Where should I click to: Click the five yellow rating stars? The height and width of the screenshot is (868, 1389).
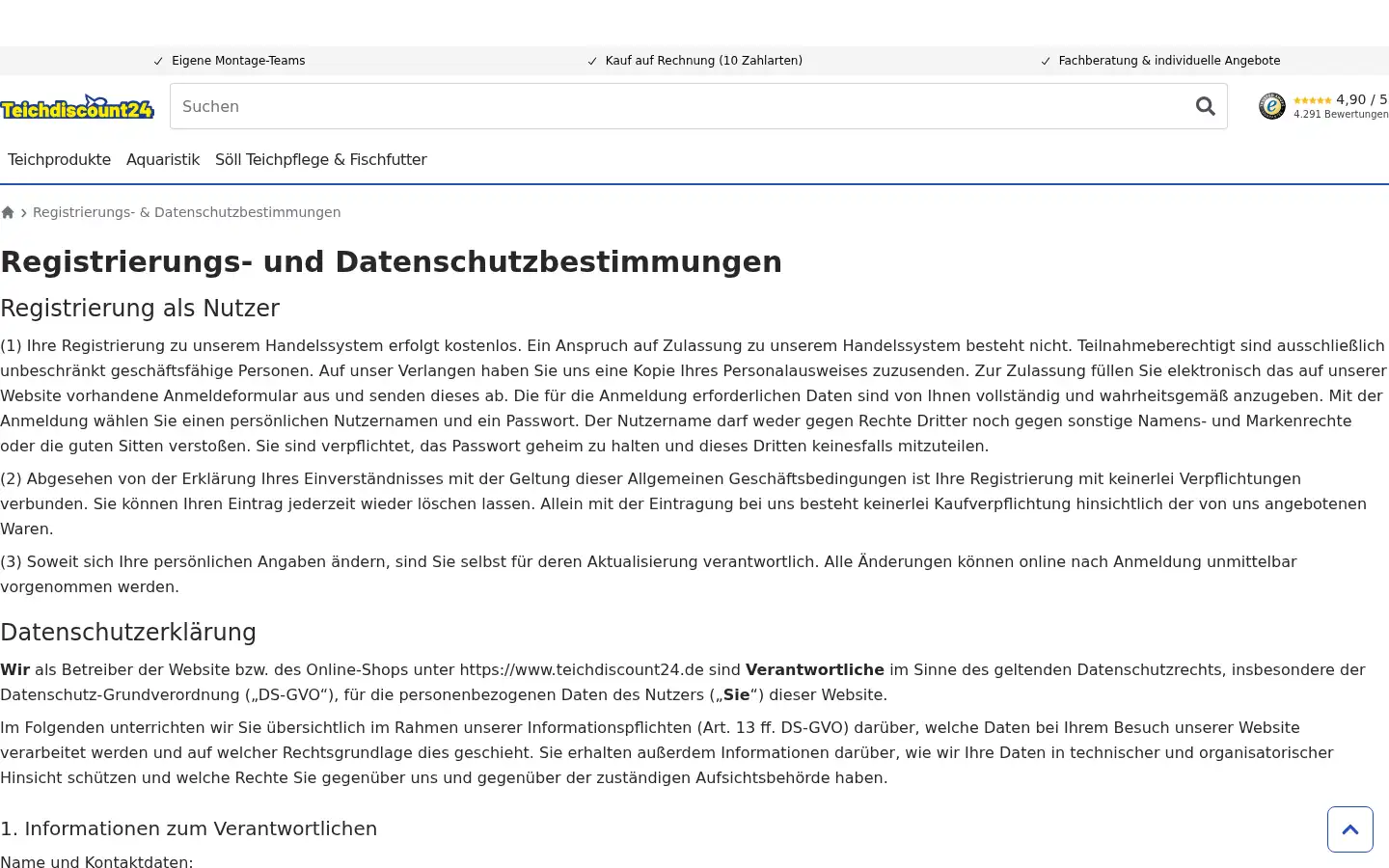1312,100
